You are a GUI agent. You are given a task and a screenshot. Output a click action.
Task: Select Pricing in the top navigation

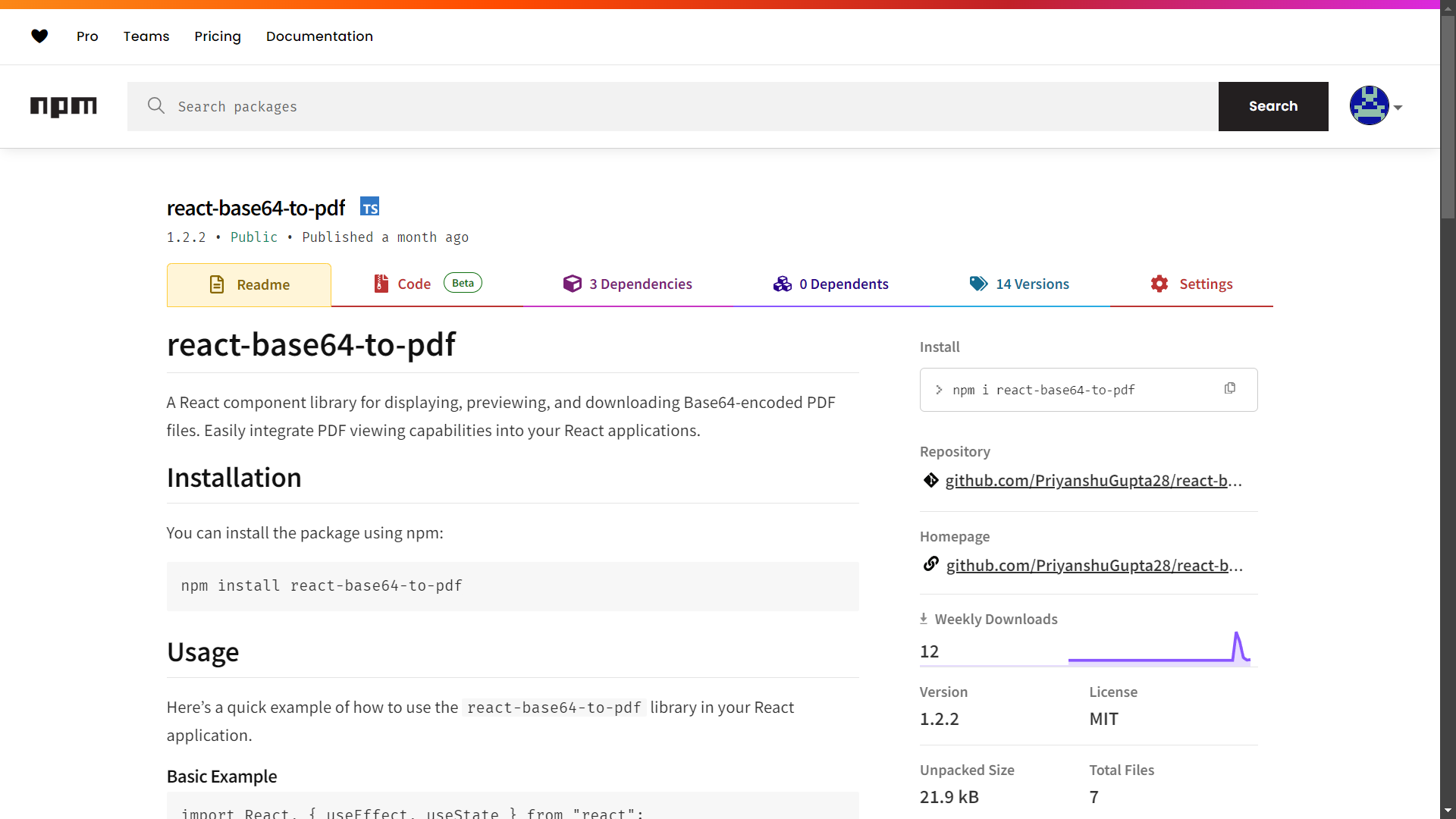pos(218,36)
